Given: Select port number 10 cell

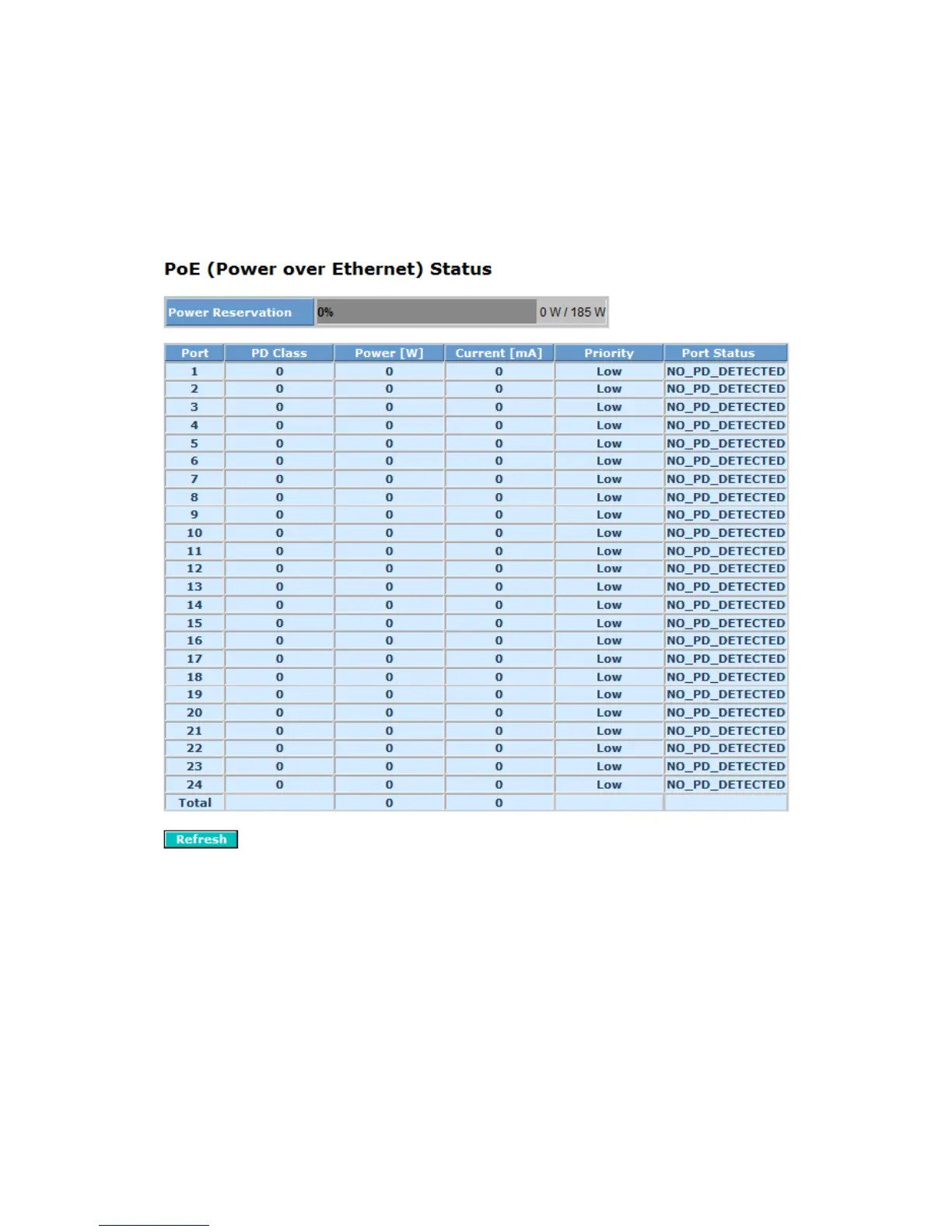Looking at the screenshot, I should (194, 533).
